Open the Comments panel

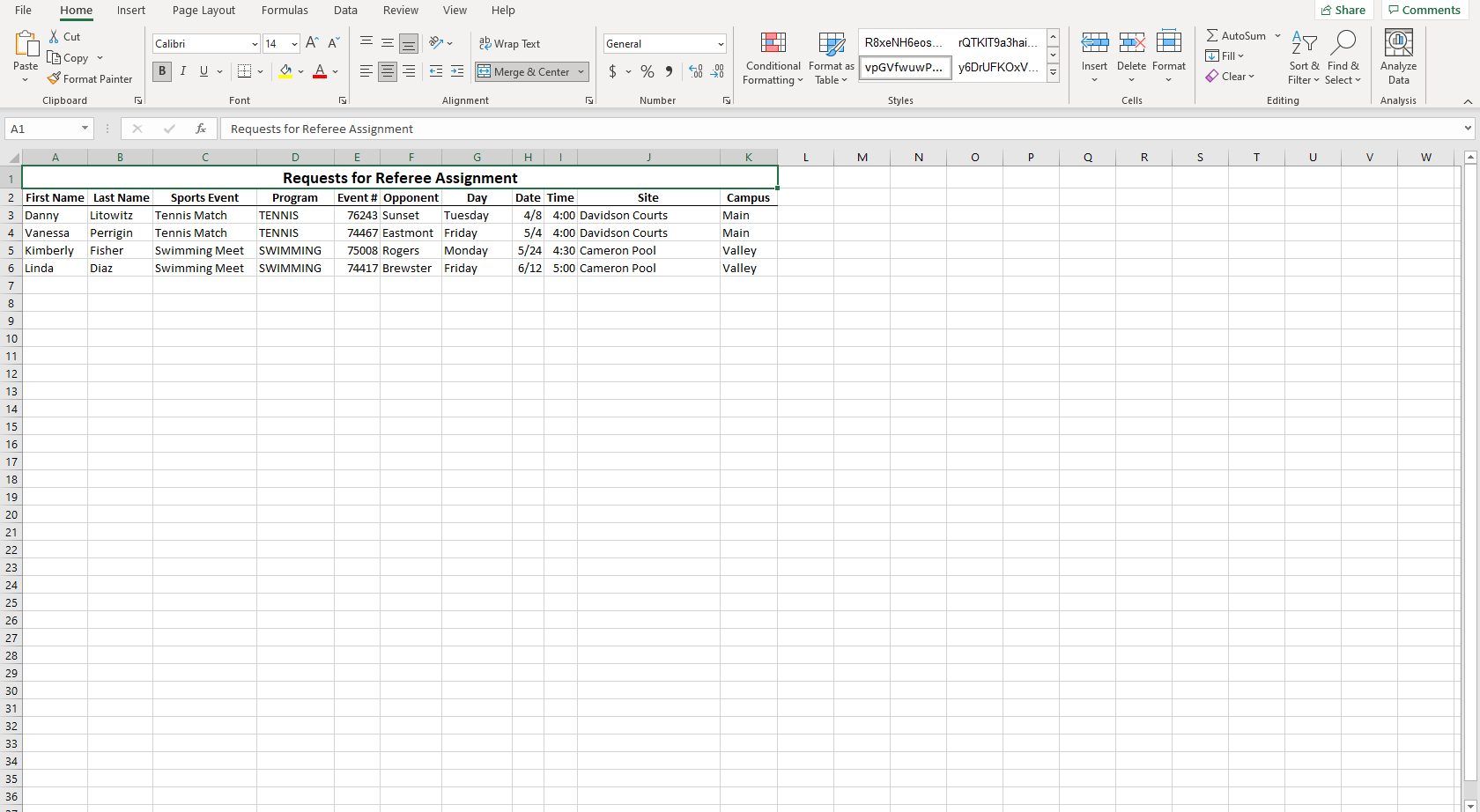(x=1424, y=10)
